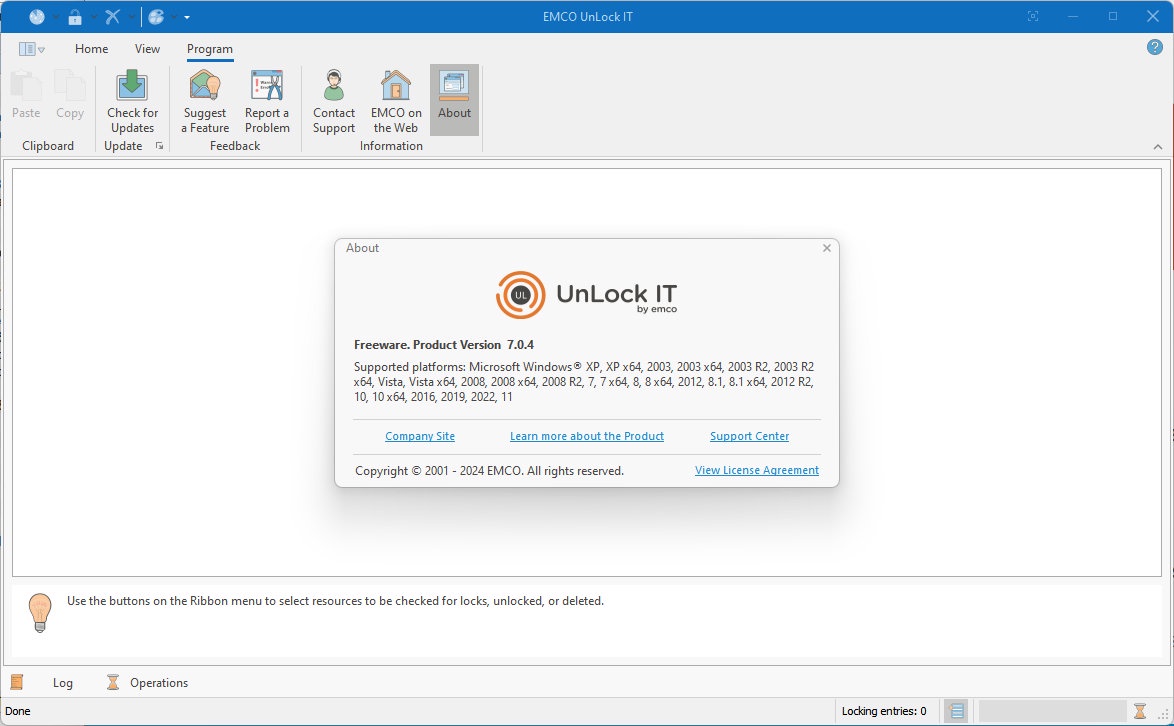Open the application menu dropdown arrow
The width and height of the screenshot is (1174, 726).
pos(41,50)
